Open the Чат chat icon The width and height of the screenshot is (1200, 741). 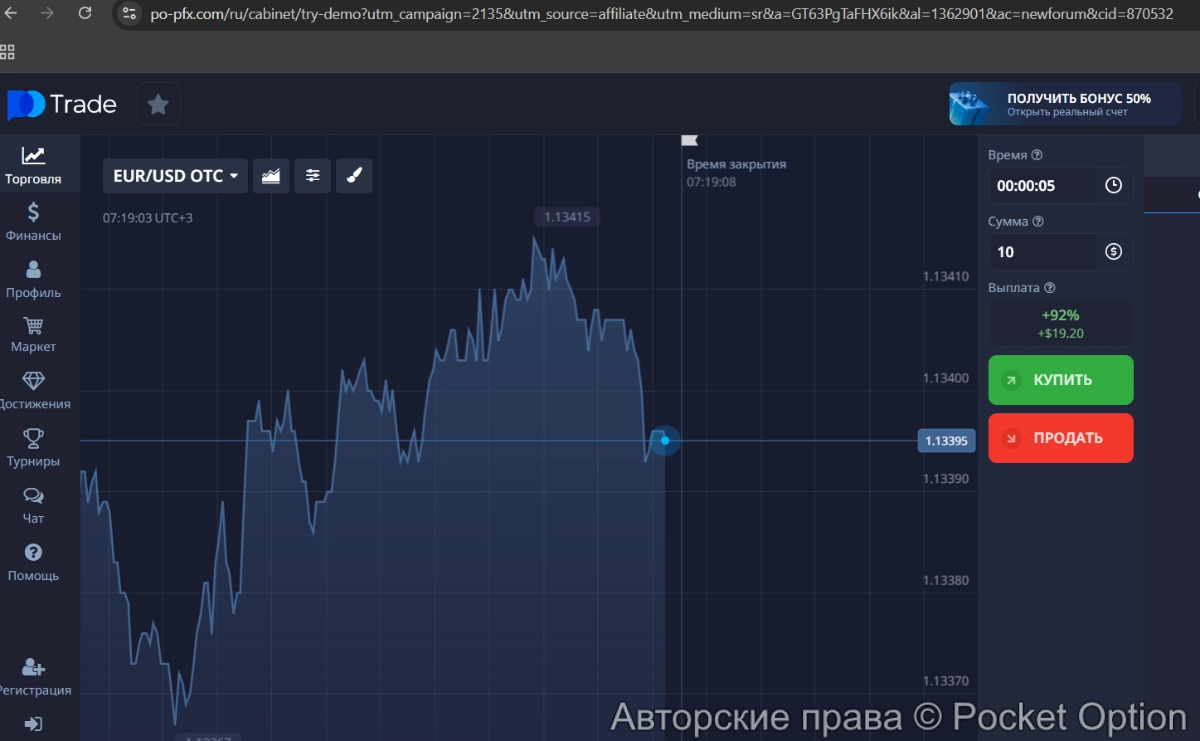click(33, 506)
